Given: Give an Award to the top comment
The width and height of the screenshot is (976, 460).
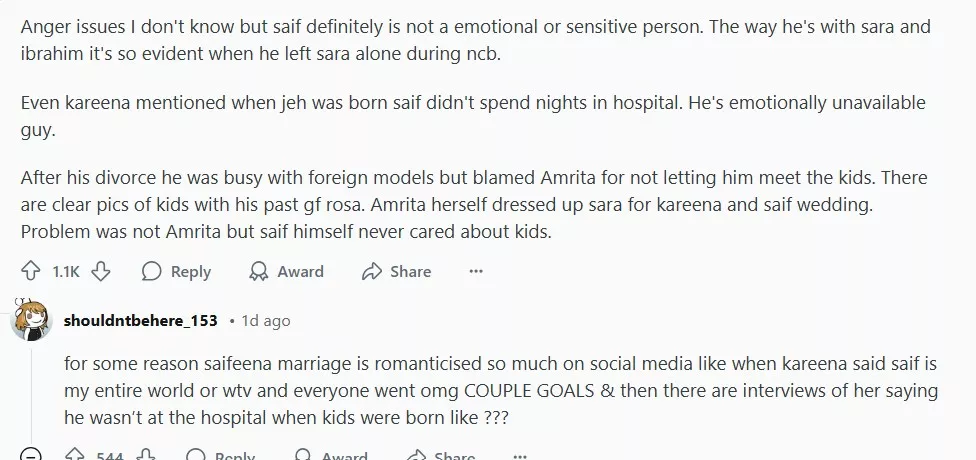Looking at the screenshot, I should pyautogui.click(x=286, y=271).
